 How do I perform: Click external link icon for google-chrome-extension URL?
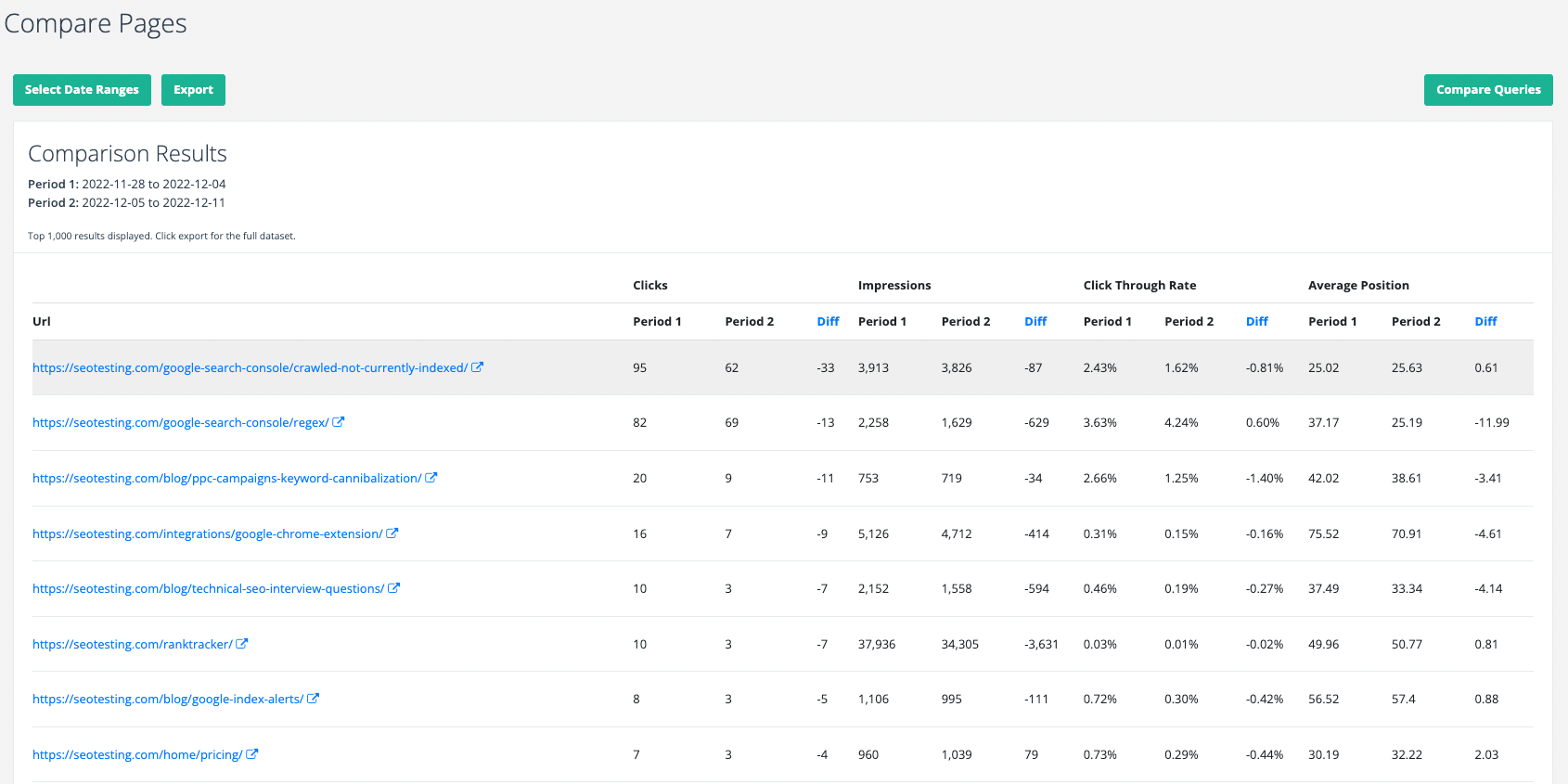click(x=392, y=533)
